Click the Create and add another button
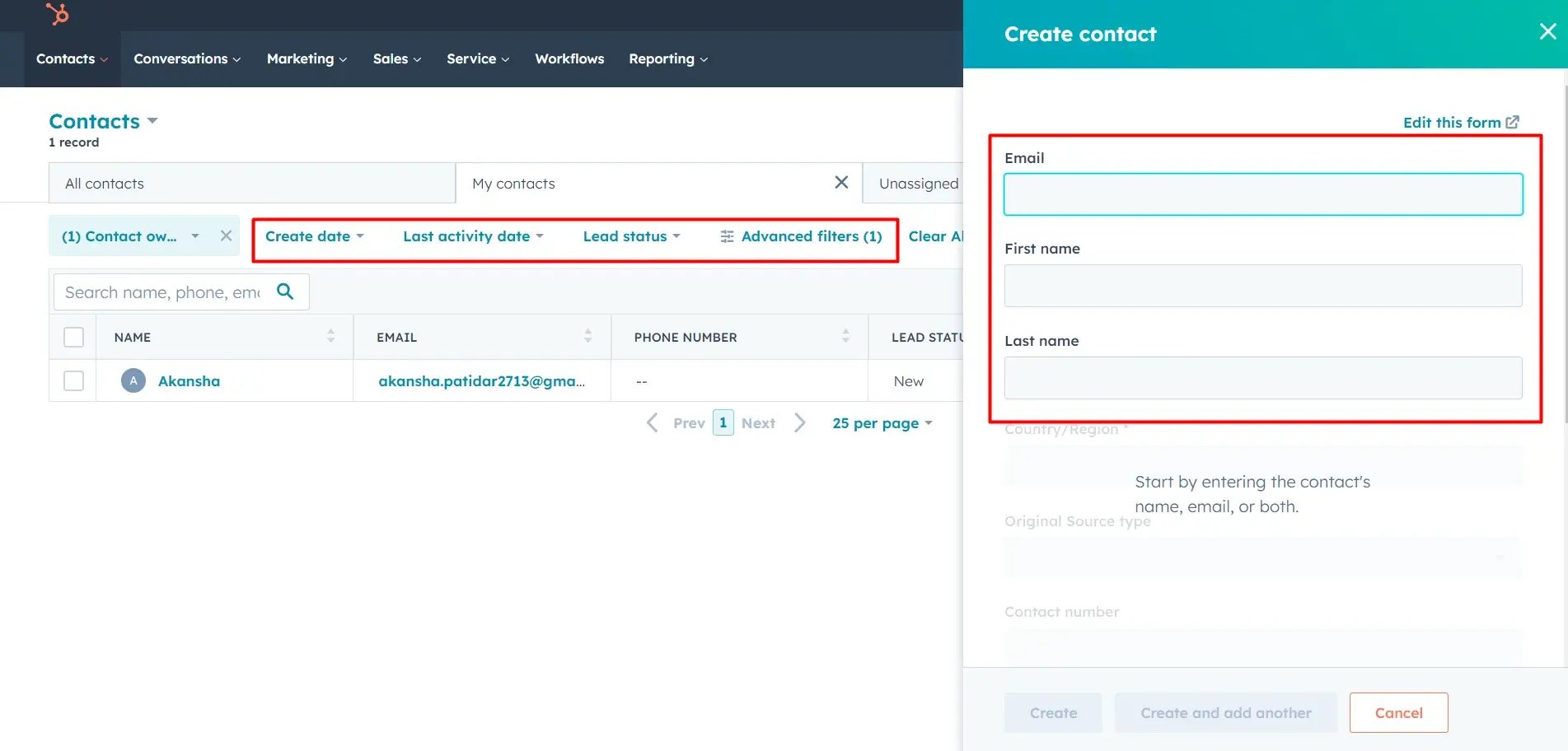The height and width of the screenshot is (751, 1568). pos(1225,712)
